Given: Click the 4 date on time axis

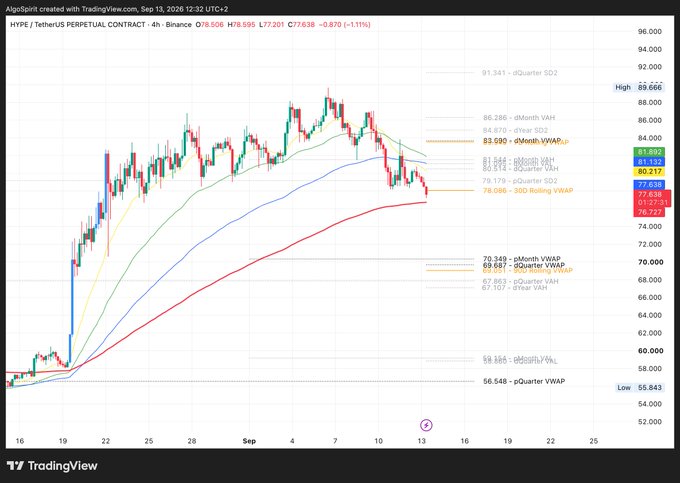Looking at the screenshot, I should 292,441.
